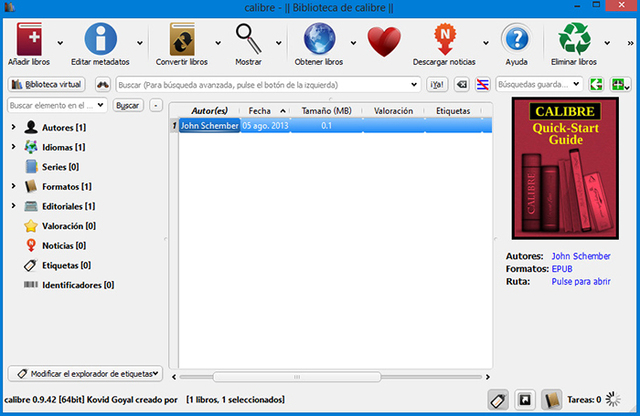Click scrollbar right arrow under book list
The image size is (640, 416).
click(487, 377)
